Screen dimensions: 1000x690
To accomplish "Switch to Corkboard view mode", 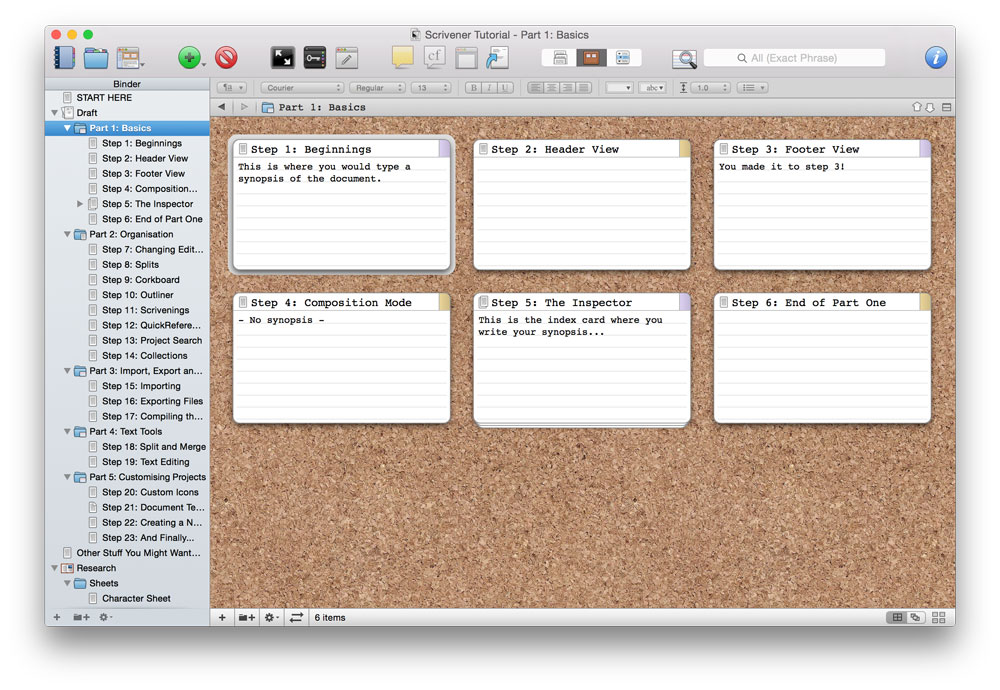I will point(591,58).
